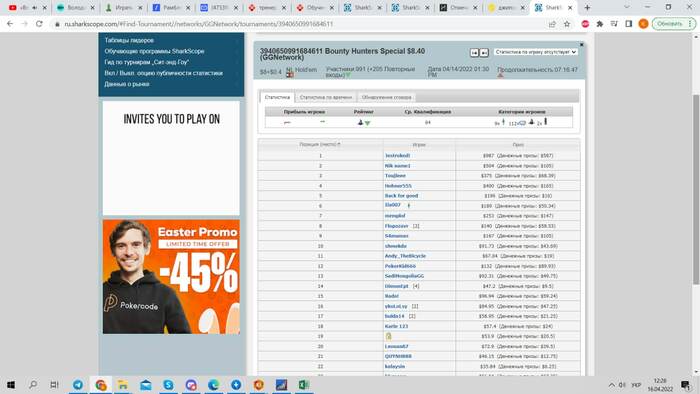
Task: Click the left square icon beside dropdown
Action: [x=474, y=53]
